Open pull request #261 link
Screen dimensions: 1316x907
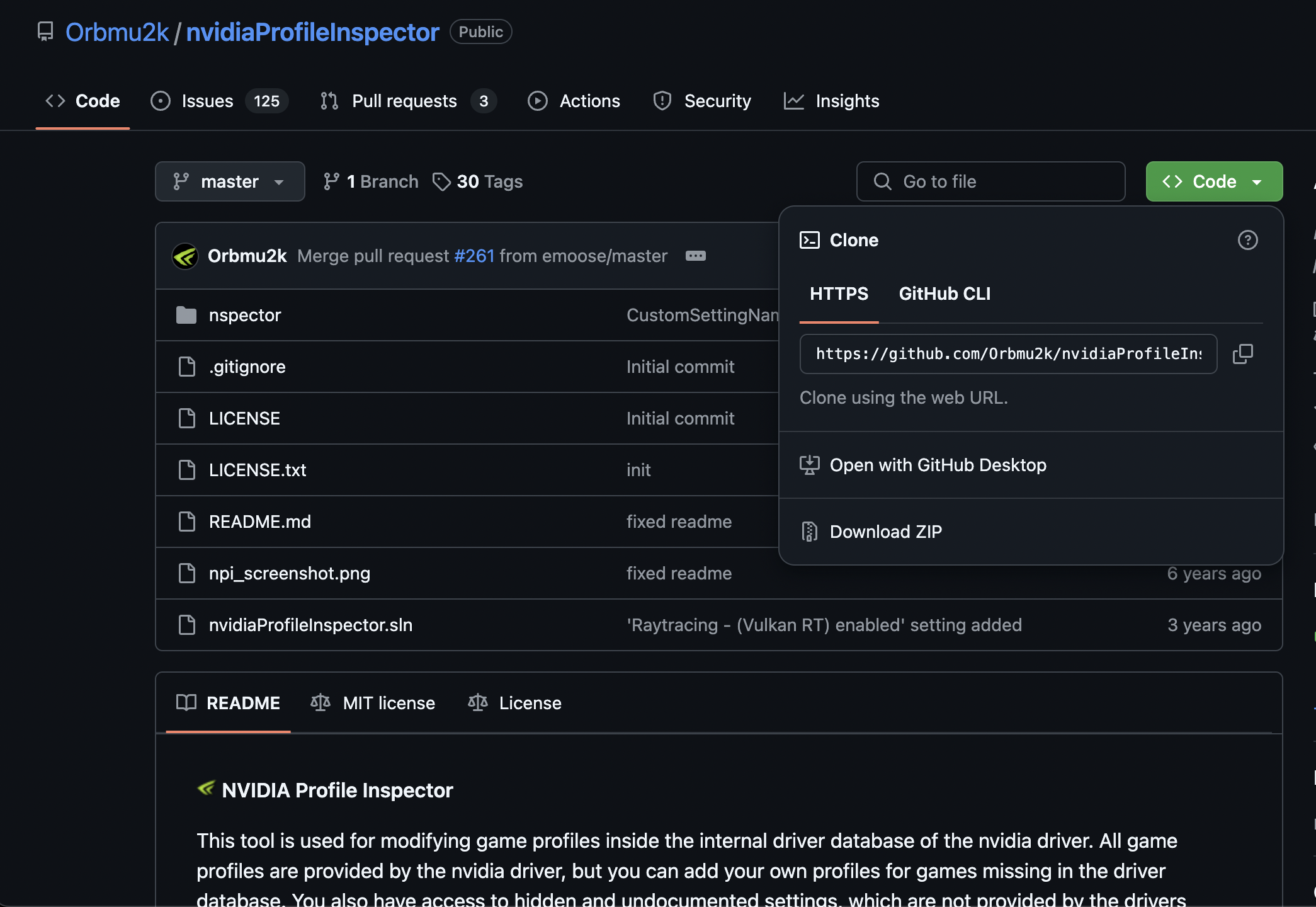click(x=474, y=256)
